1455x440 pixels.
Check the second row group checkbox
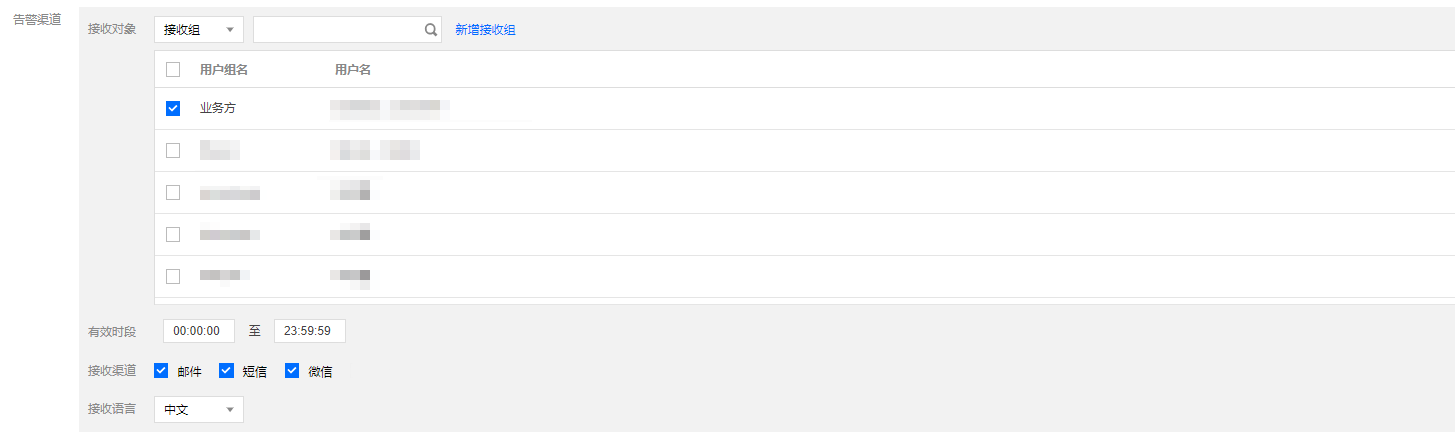pos(173,150)
